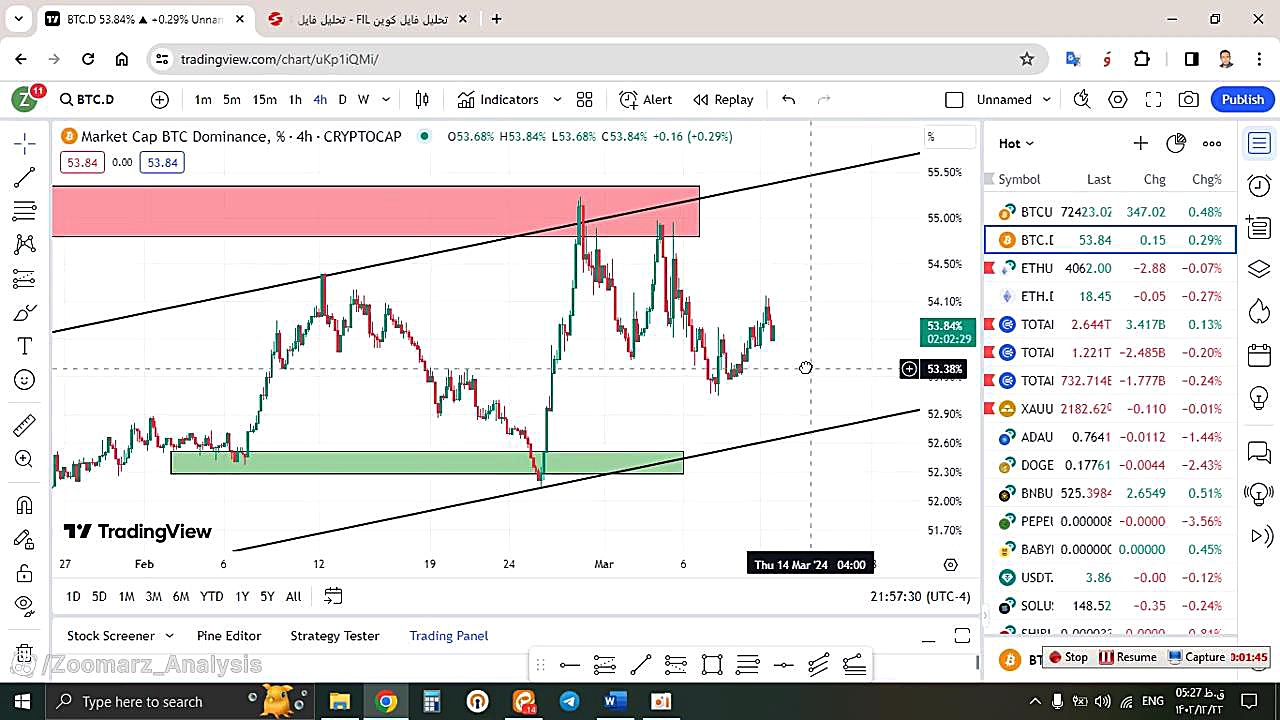Enter fullscreen mode

pos(1153,99)
